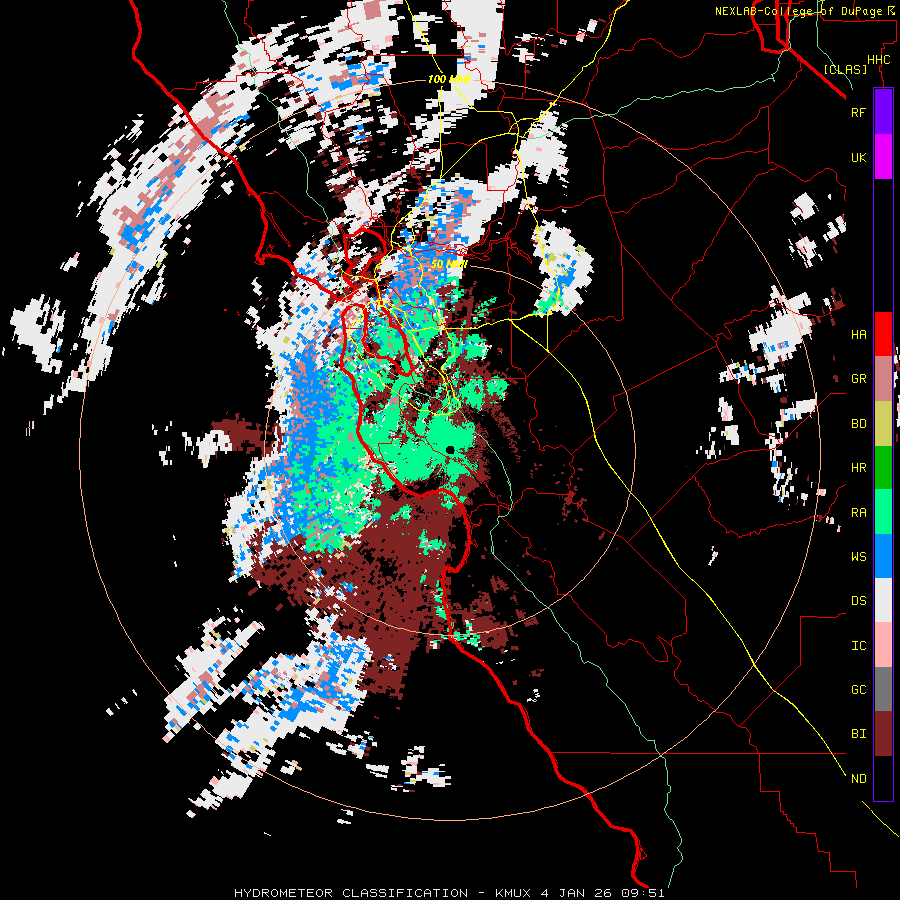This screenshot has height=900, width=900.
Task: Click the Hydrometeor Classification KMUX caption
Action: 449,893
